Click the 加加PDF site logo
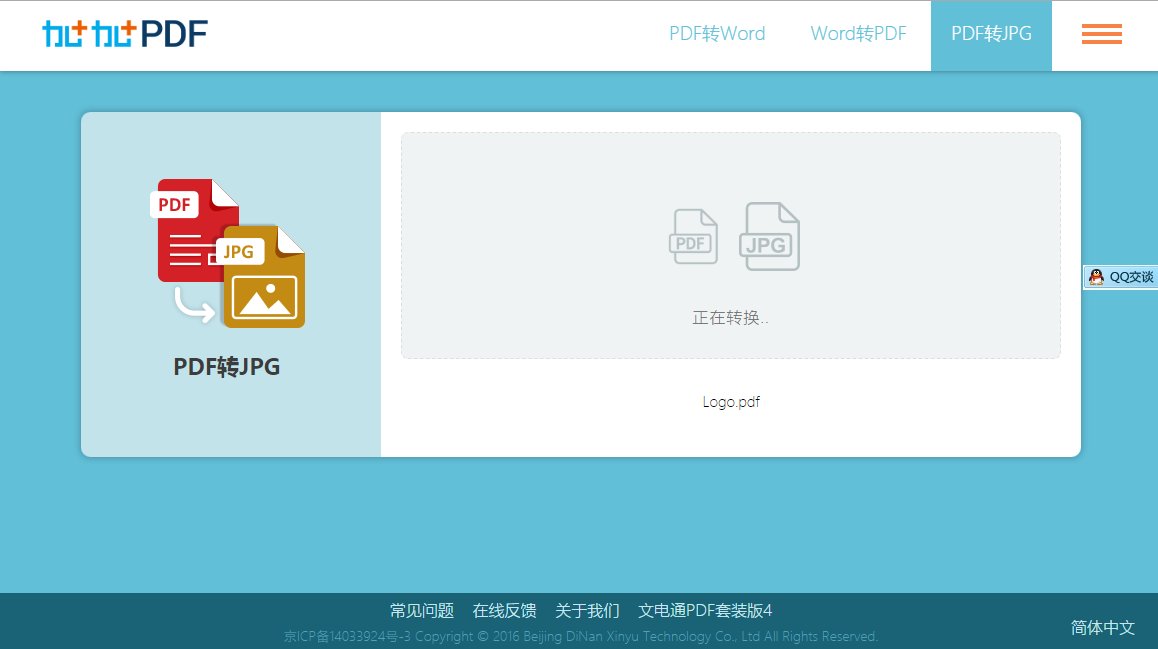The width and height of the screenshot is (1158, 649). coord(124,32)
